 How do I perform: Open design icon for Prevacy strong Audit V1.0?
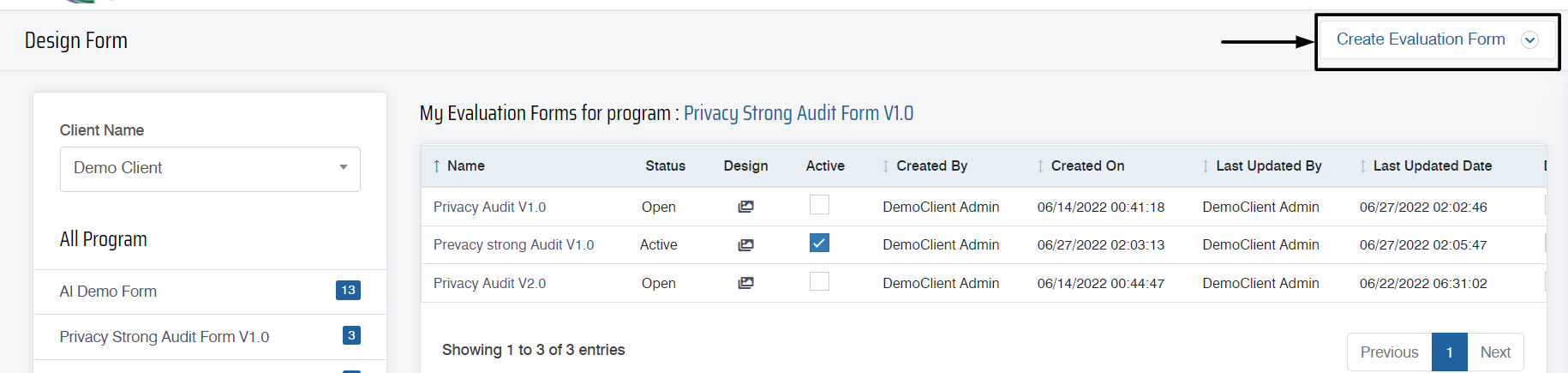click(745, 245)
